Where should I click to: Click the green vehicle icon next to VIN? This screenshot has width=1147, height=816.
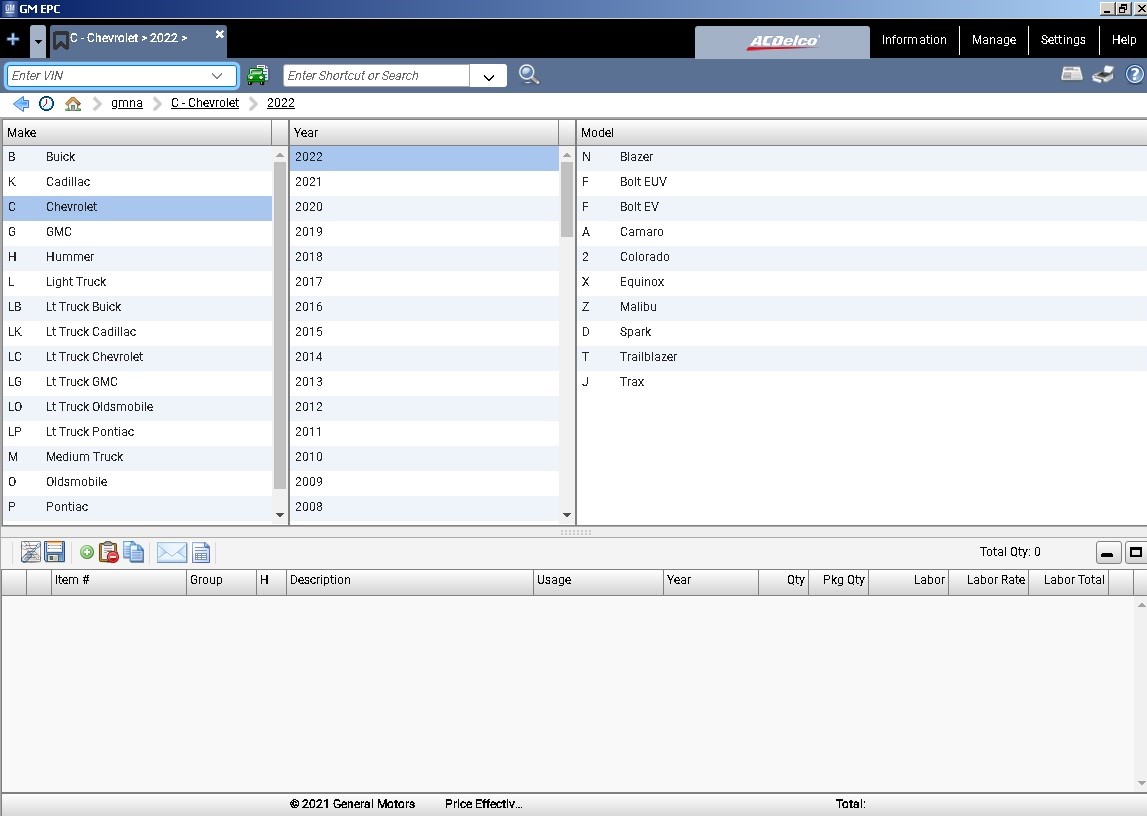257,75
